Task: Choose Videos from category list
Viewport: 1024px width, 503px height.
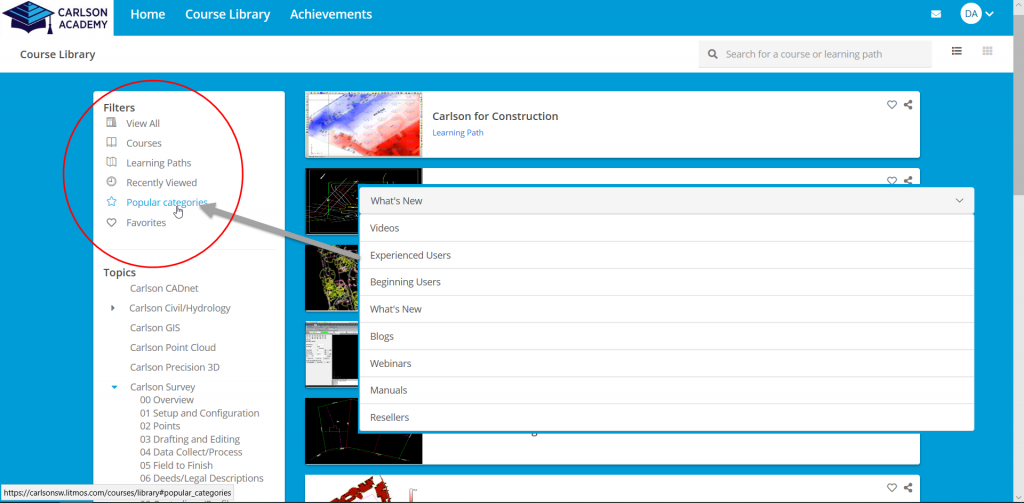Action: tap(666, 228)
